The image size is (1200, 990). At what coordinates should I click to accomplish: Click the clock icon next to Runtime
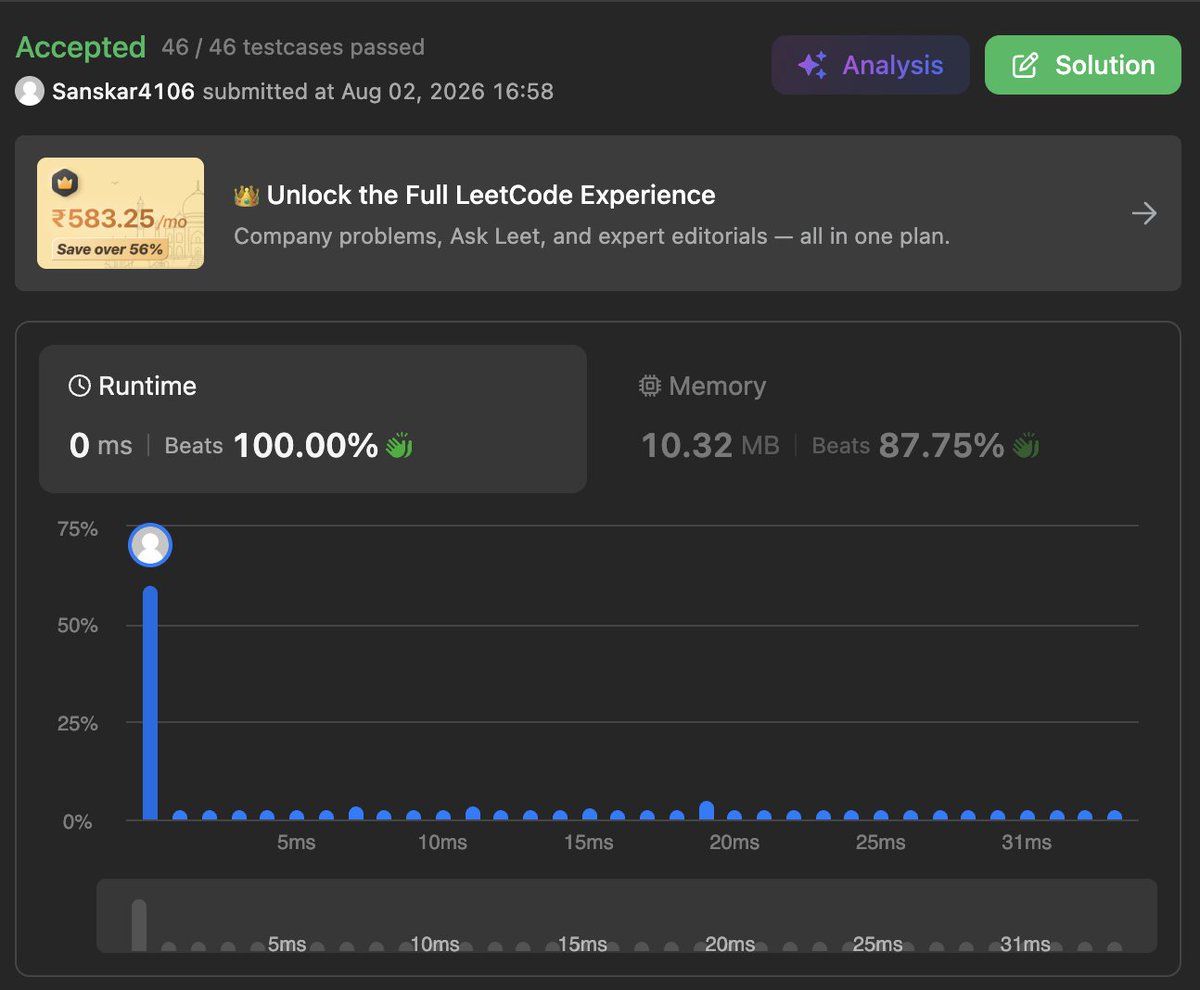coord(79,386)
